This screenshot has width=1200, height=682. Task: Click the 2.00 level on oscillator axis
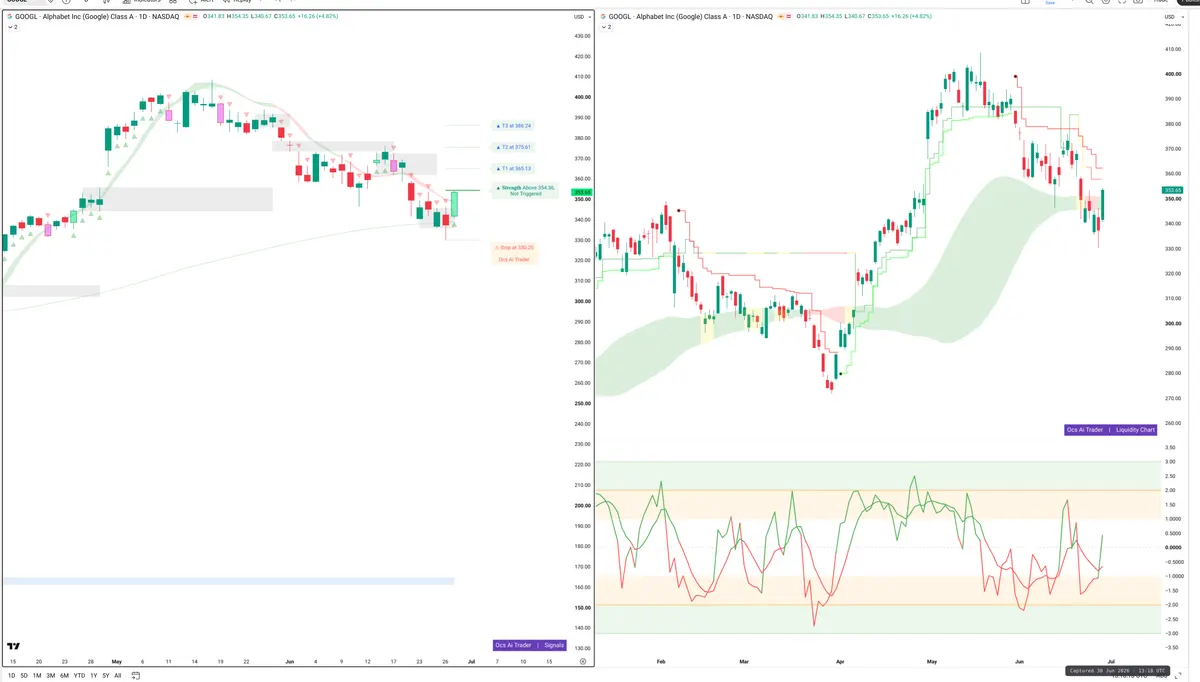1170,490
